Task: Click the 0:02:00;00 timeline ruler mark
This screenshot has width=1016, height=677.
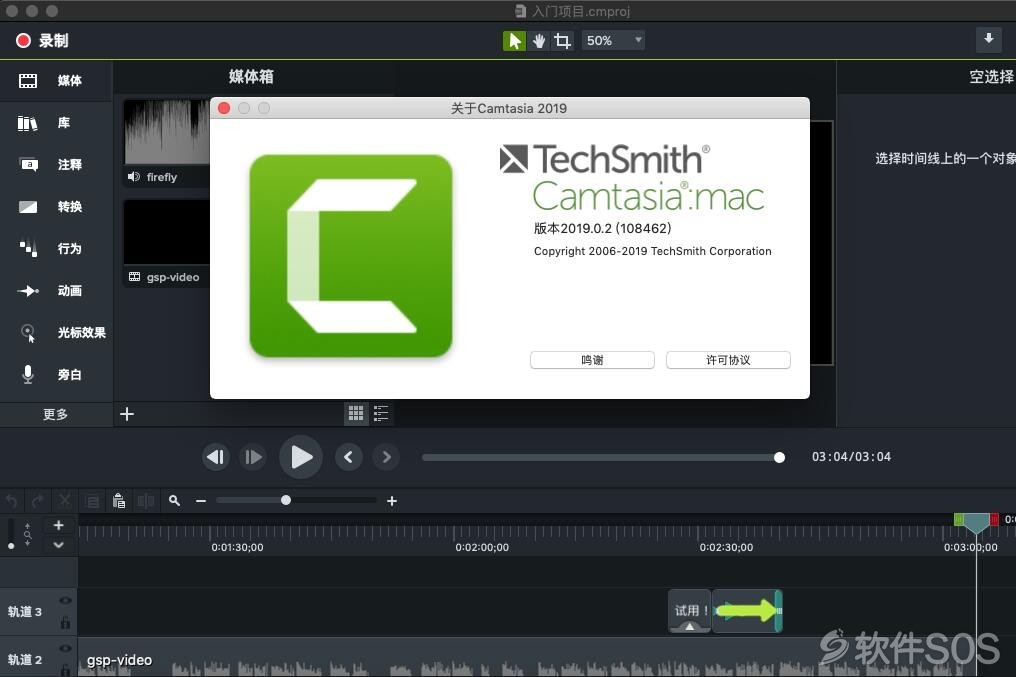Action: pos(482,547)
